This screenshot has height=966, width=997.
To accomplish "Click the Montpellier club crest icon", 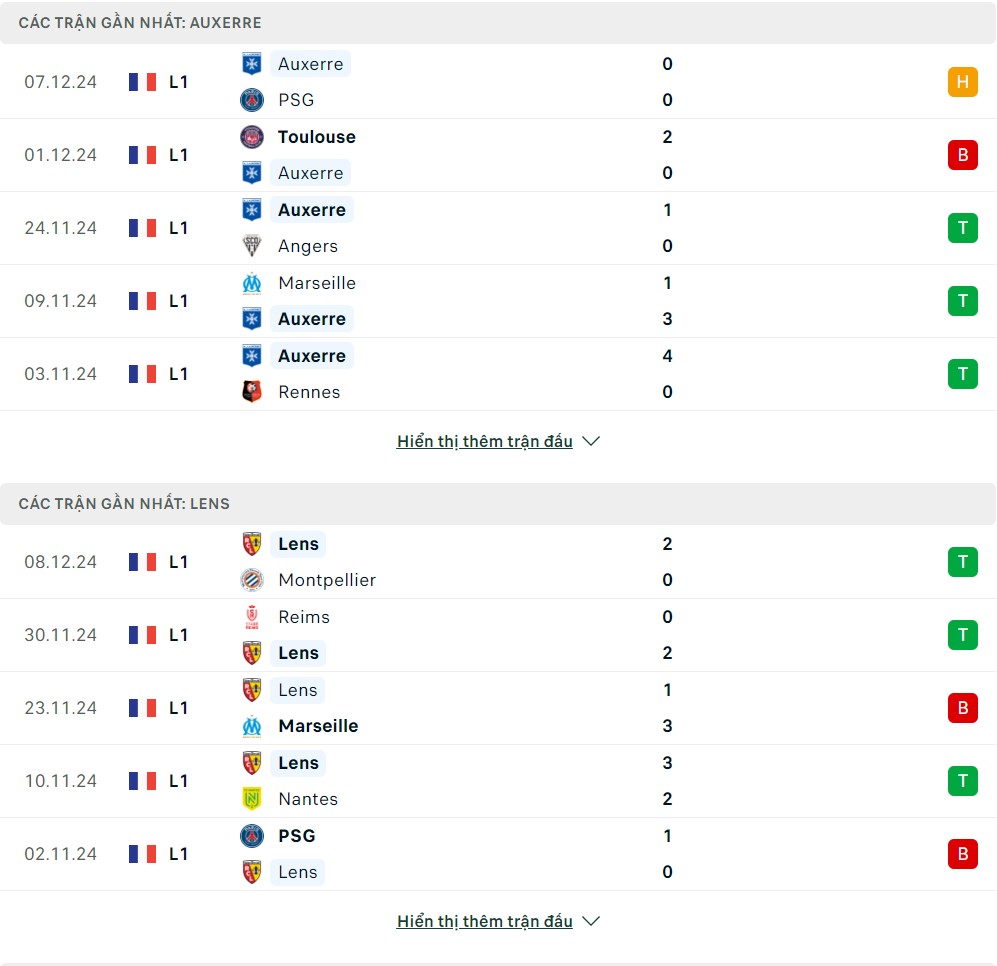I will (252, 580).
